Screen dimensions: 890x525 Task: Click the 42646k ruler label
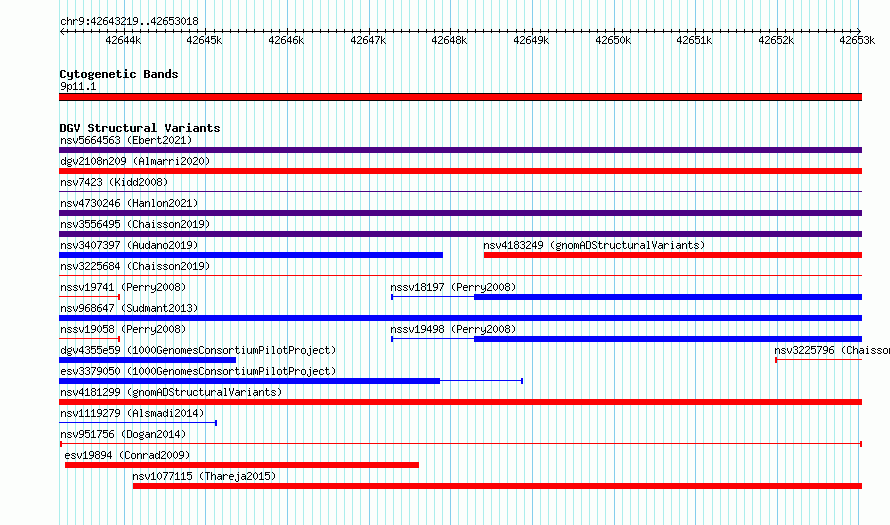click(286, 40)
